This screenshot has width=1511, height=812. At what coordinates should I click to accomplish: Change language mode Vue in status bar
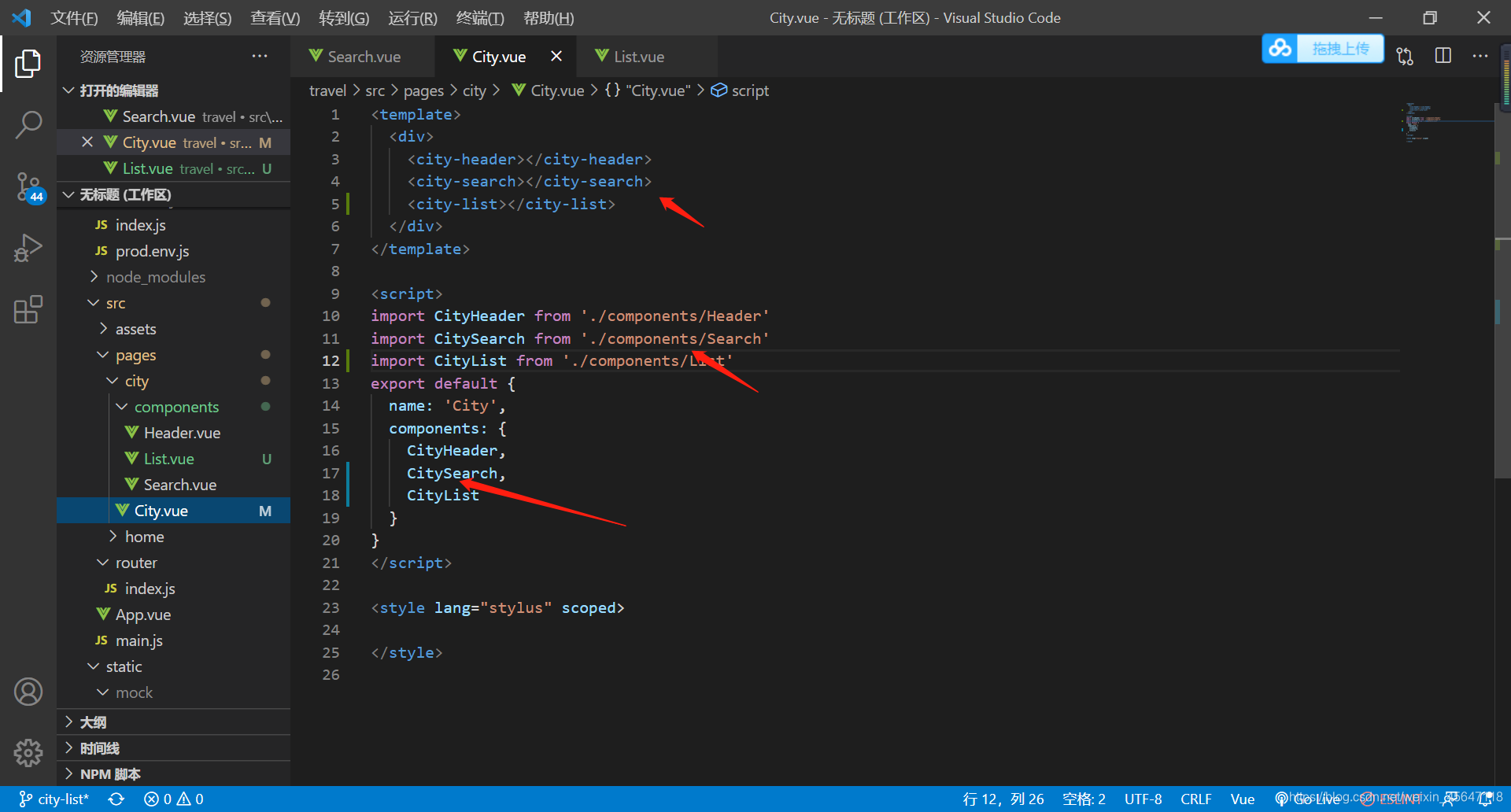pos(1242,799)
